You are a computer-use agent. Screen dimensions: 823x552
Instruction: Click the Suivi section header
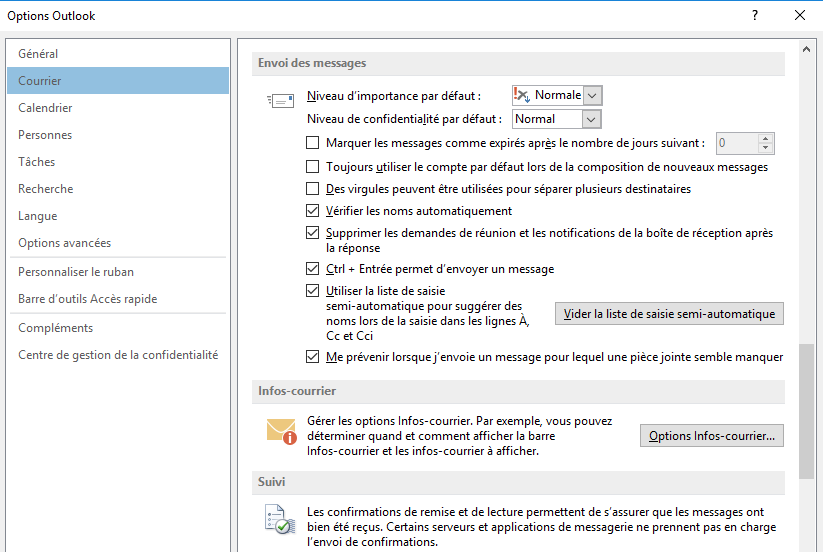[x=518, y=482]
